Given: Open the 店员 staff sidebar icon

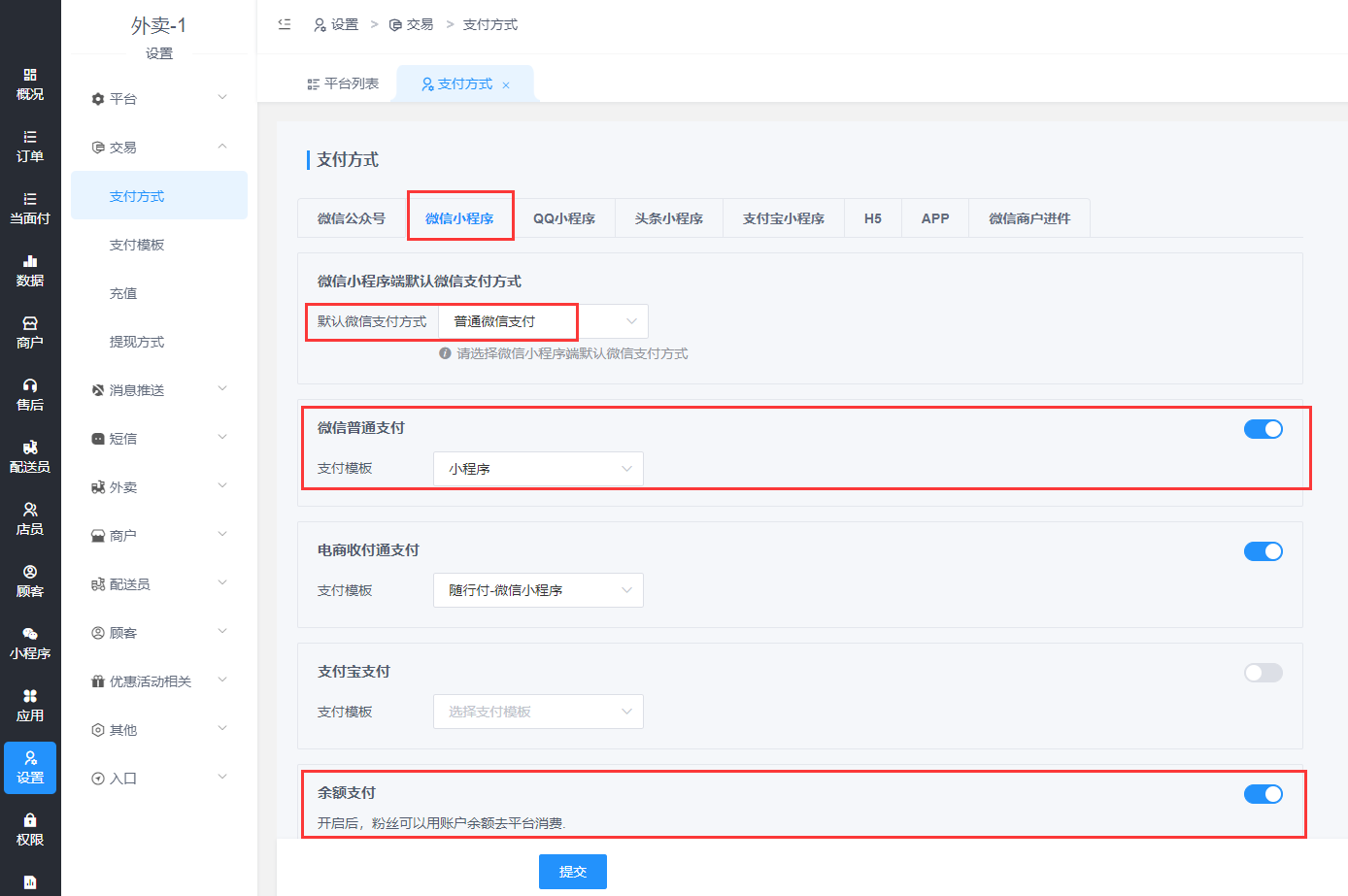Looking at the screenshot, I should [30, 519].
